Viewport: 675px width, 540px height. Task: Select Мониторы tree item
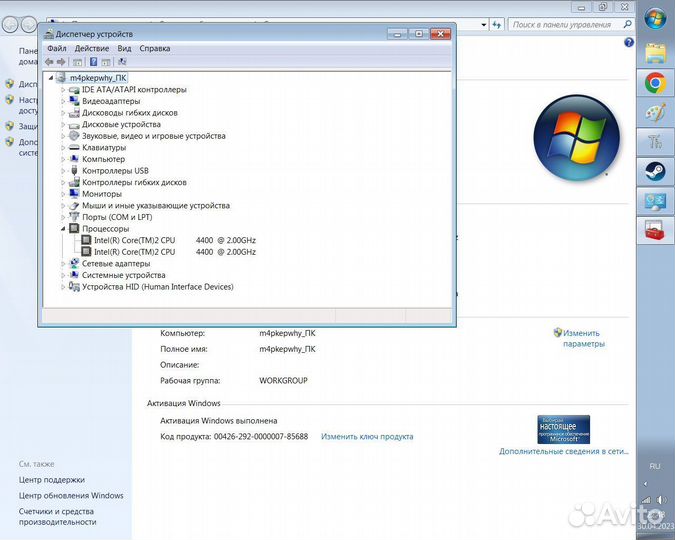tap(102, 194)
